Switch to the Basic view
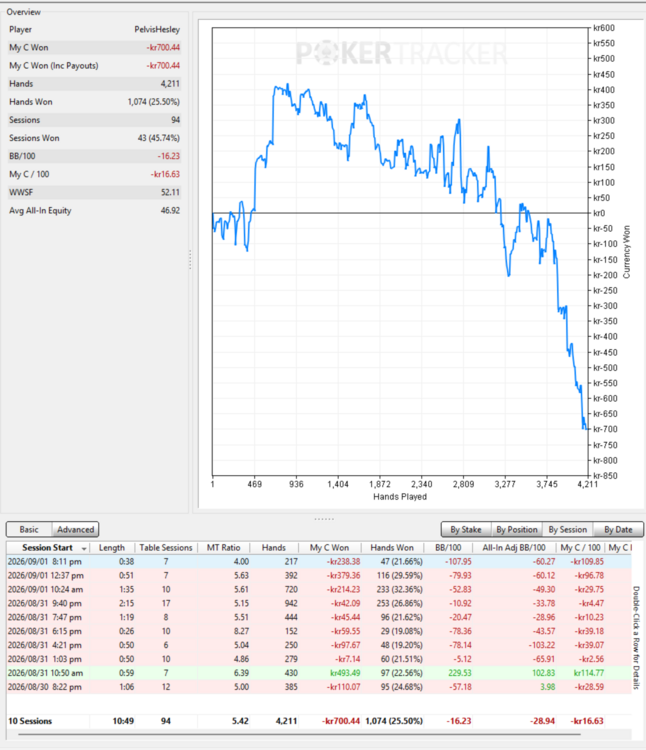The width and height of the screenshot is (646, 750). click(29, 529)
